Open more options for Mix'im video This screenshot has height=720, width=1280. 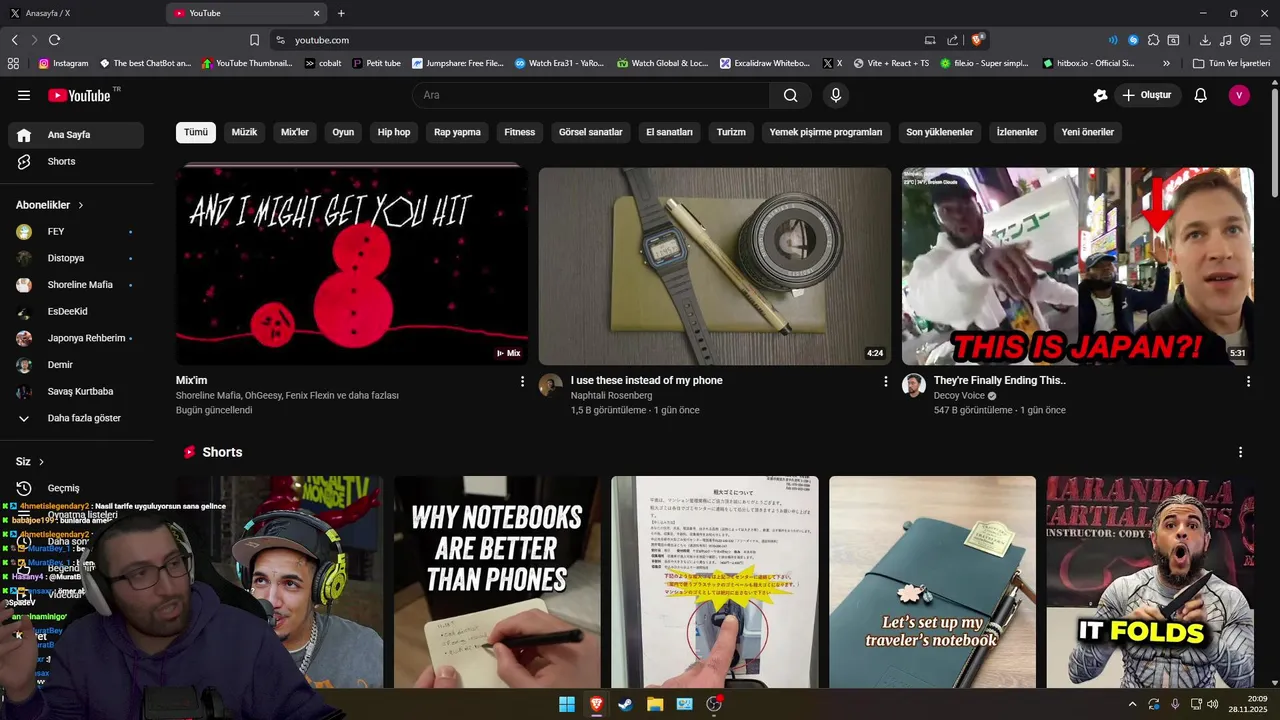pyautogui.click(x=522, y=381)
